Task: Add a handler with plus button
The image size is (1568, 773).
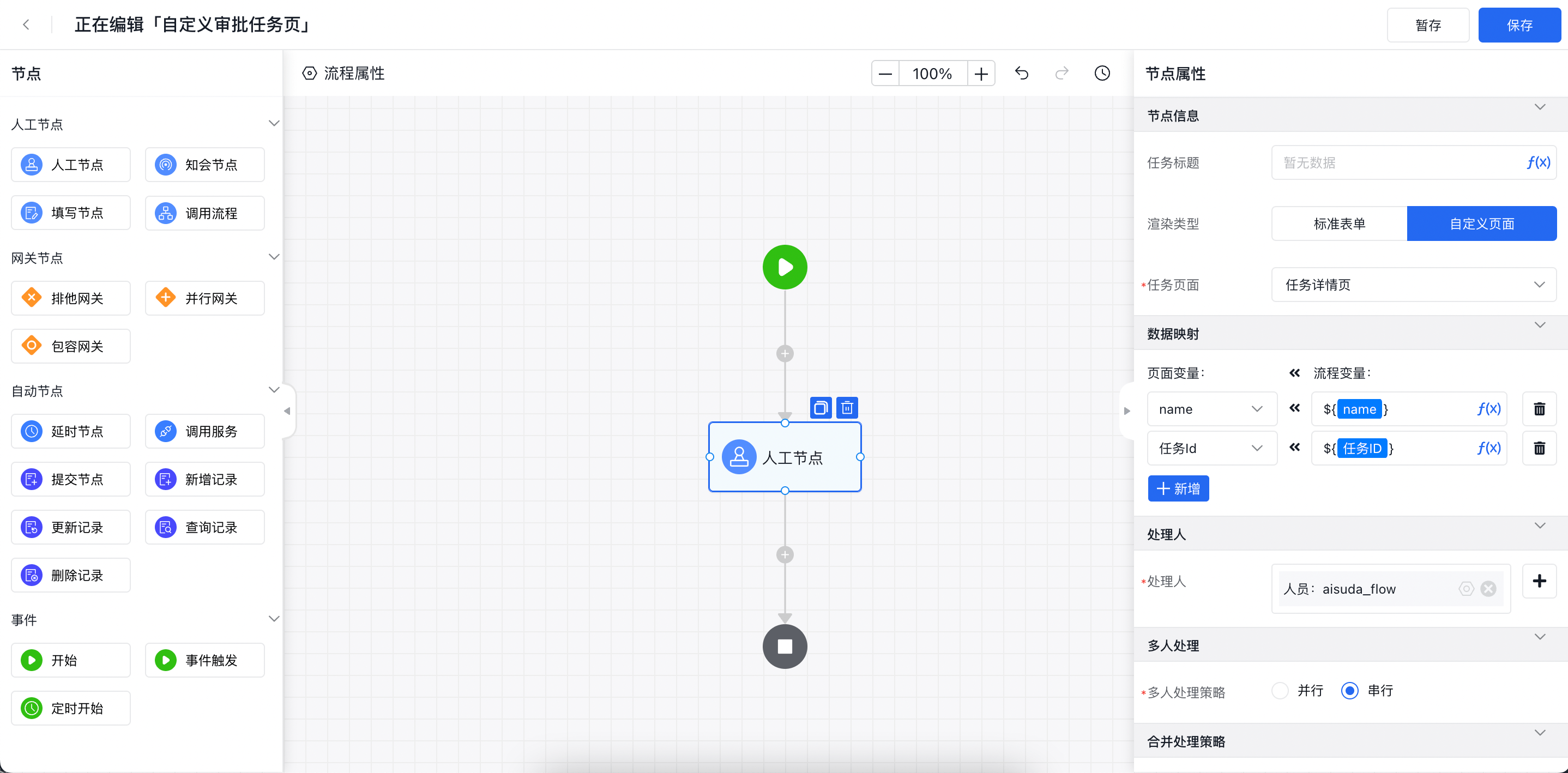Action: (1540, 581)
